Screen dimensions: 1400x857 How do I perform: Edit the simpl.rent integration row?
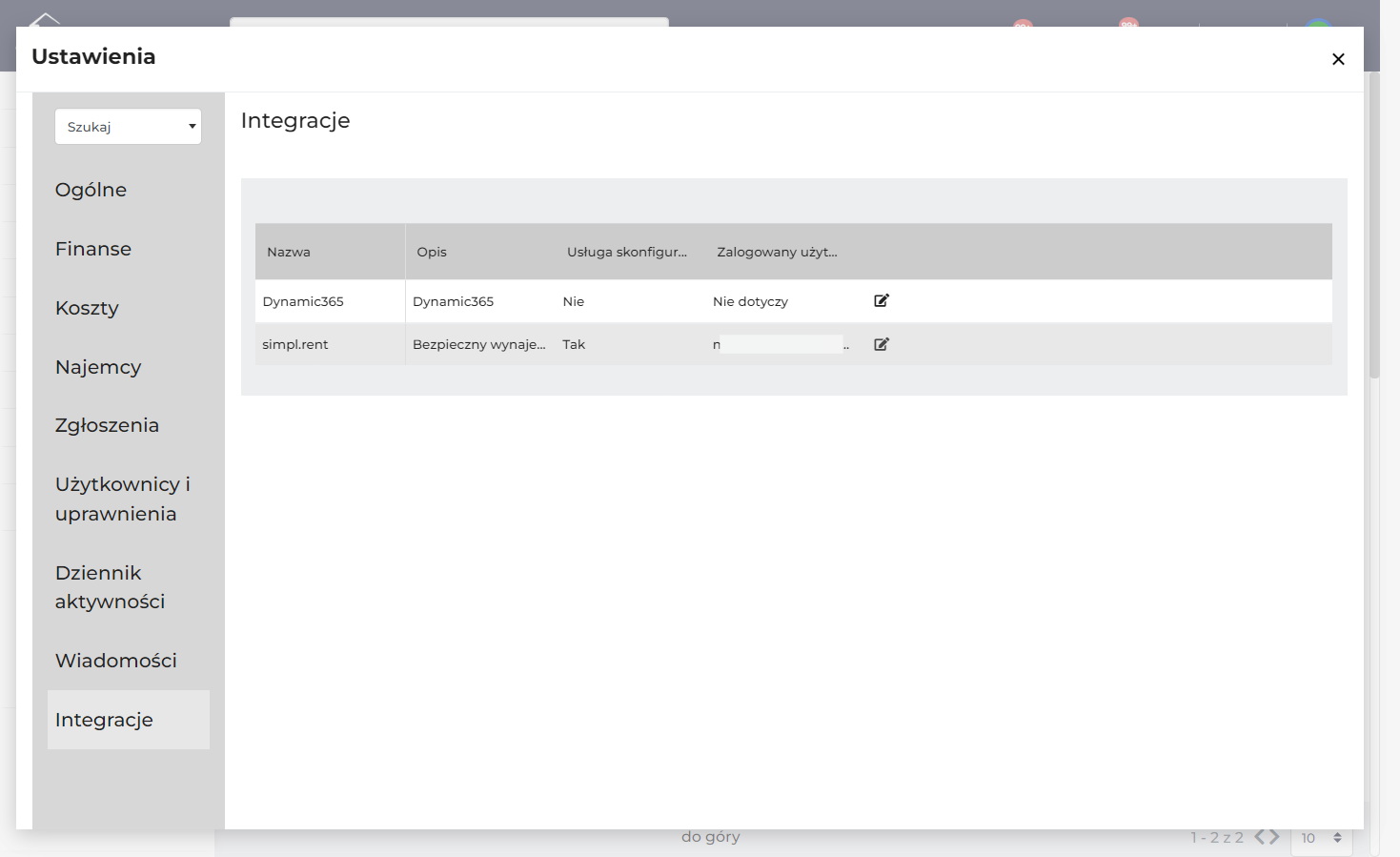882,344
